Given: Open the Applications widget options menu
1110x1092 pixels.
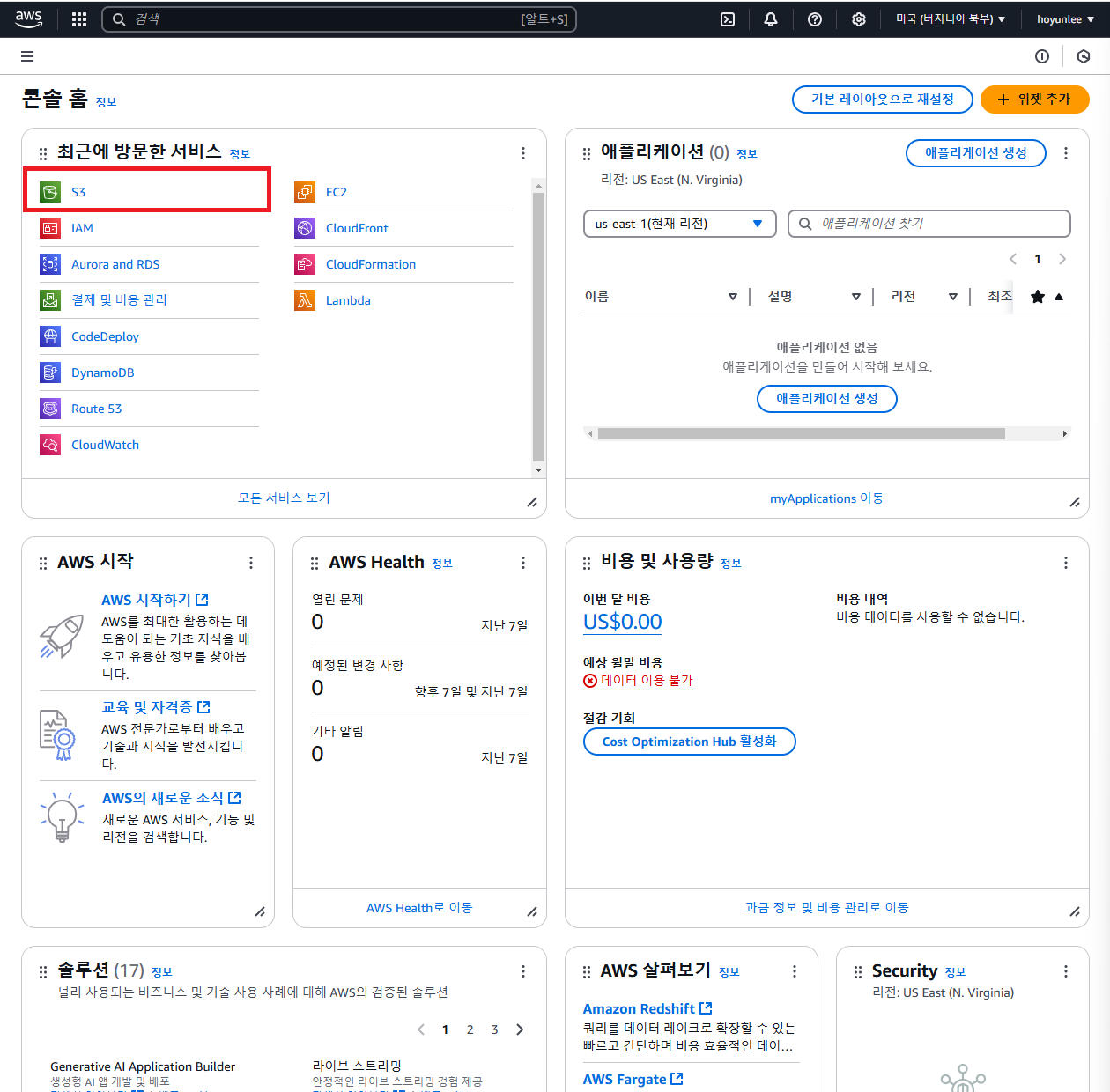Looking at the screenshot, I should click(x=1066, y=153).
